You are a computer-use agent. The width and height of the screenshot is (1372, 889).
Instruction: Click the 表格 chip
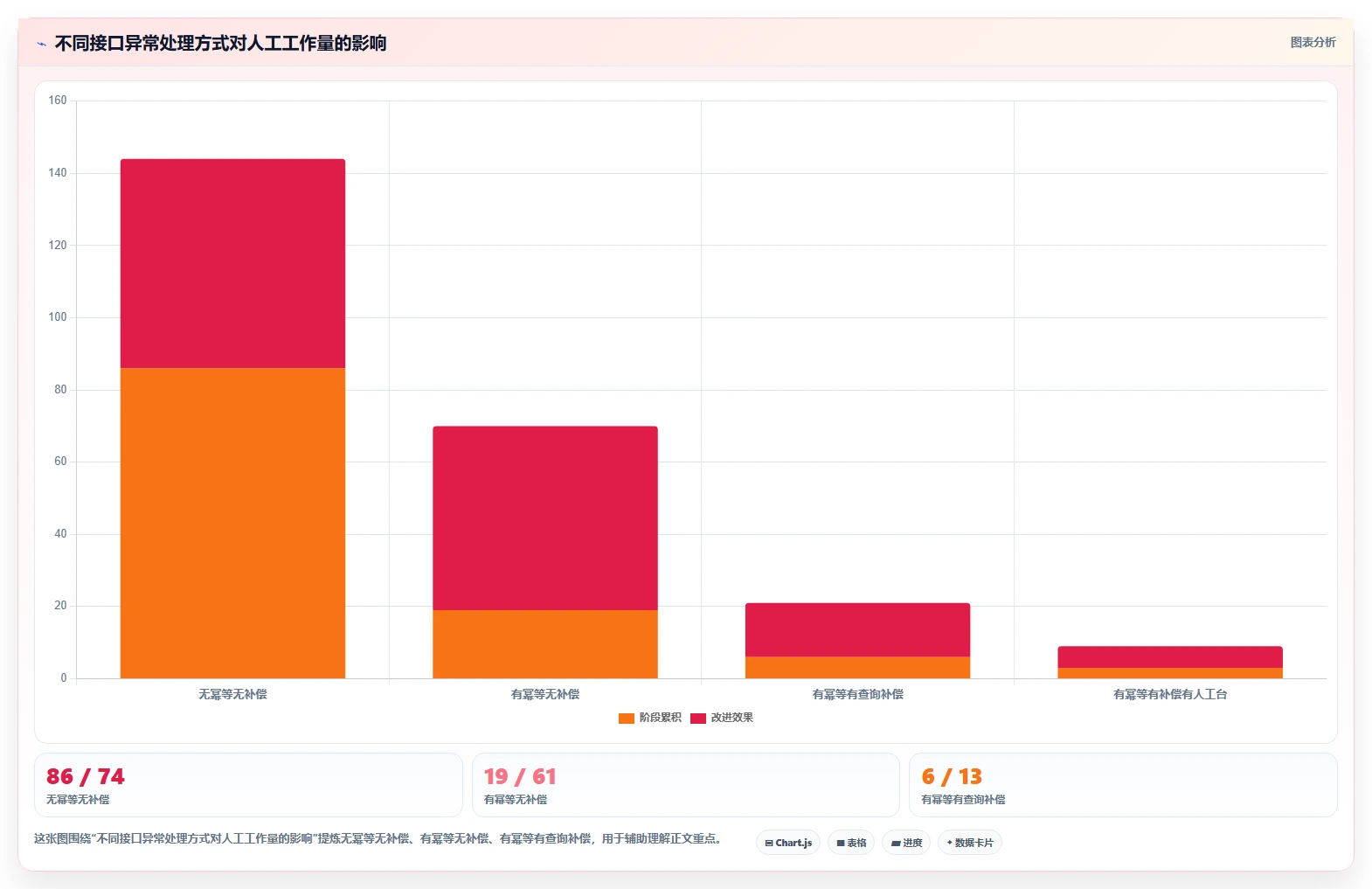point(851,843)
